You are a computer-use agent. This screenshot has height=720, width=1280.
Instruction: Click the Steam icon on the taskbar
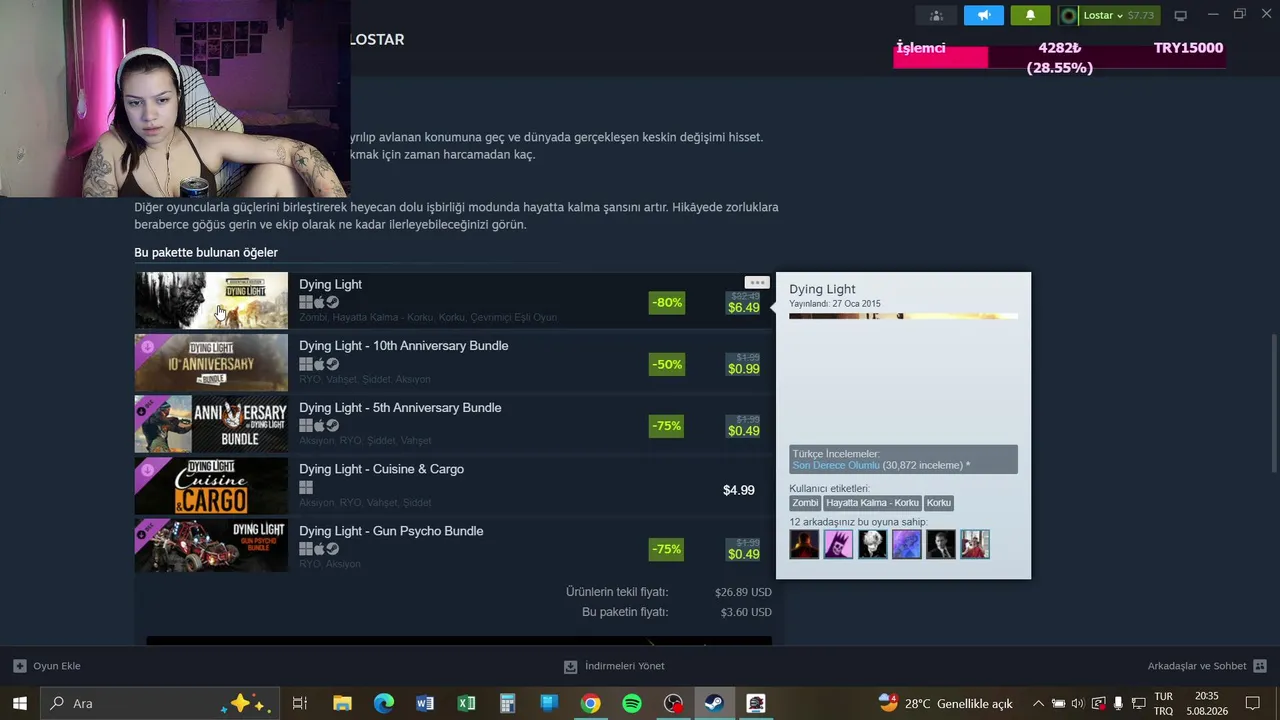714,703
